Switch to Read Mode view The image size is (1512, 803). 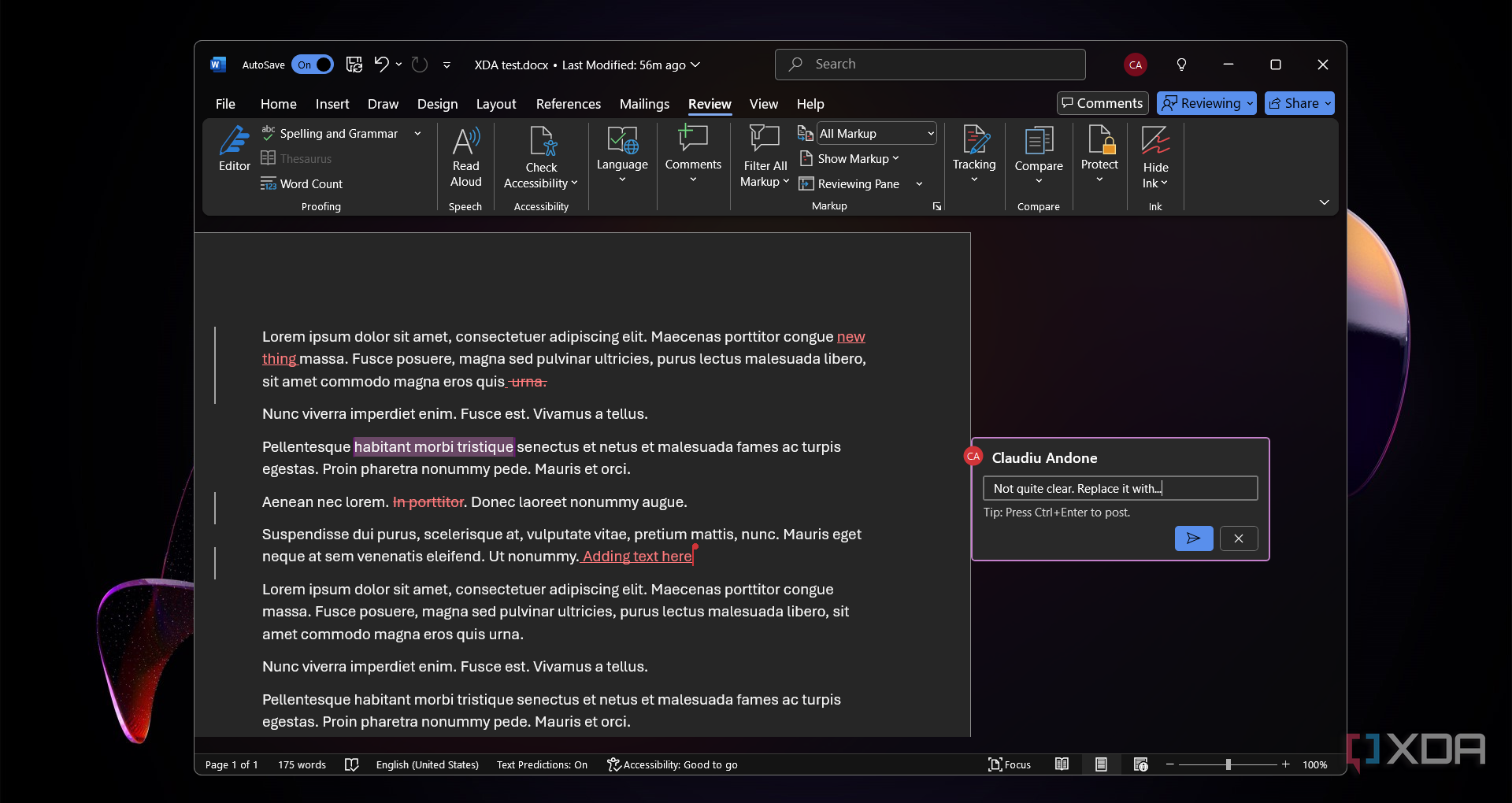(x=1062, y=764)
